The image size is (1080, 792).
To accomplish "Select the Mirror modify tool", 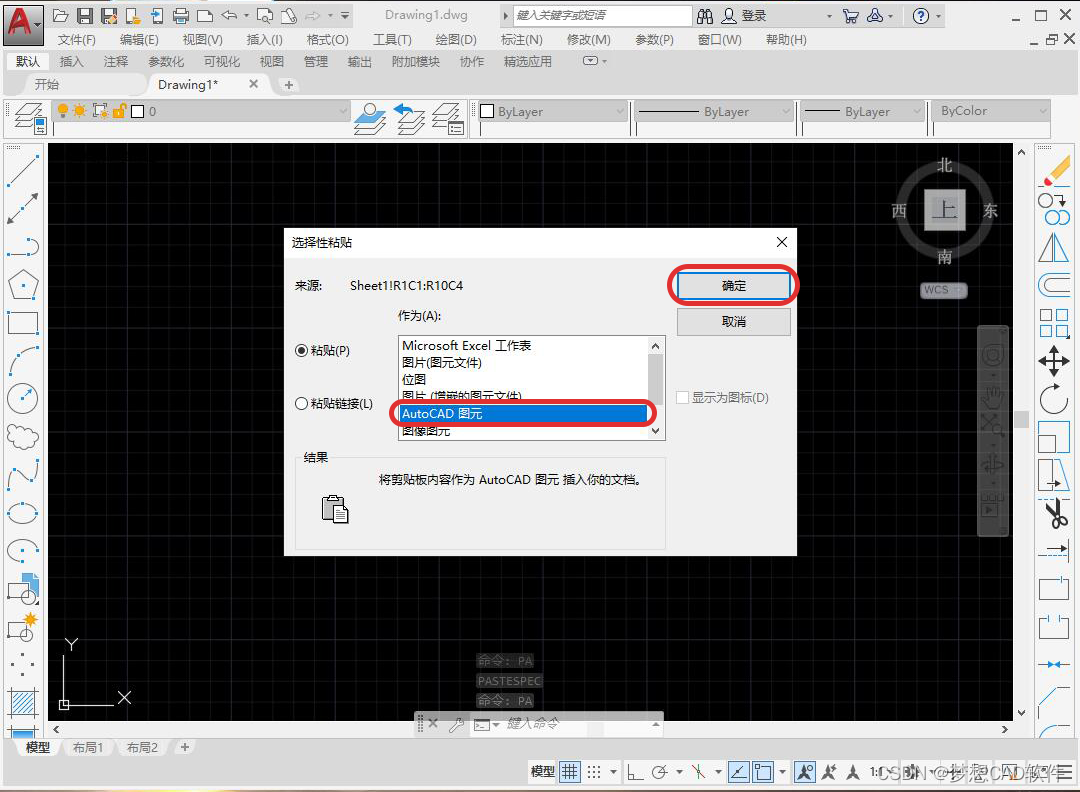I will click(1054, 247).
